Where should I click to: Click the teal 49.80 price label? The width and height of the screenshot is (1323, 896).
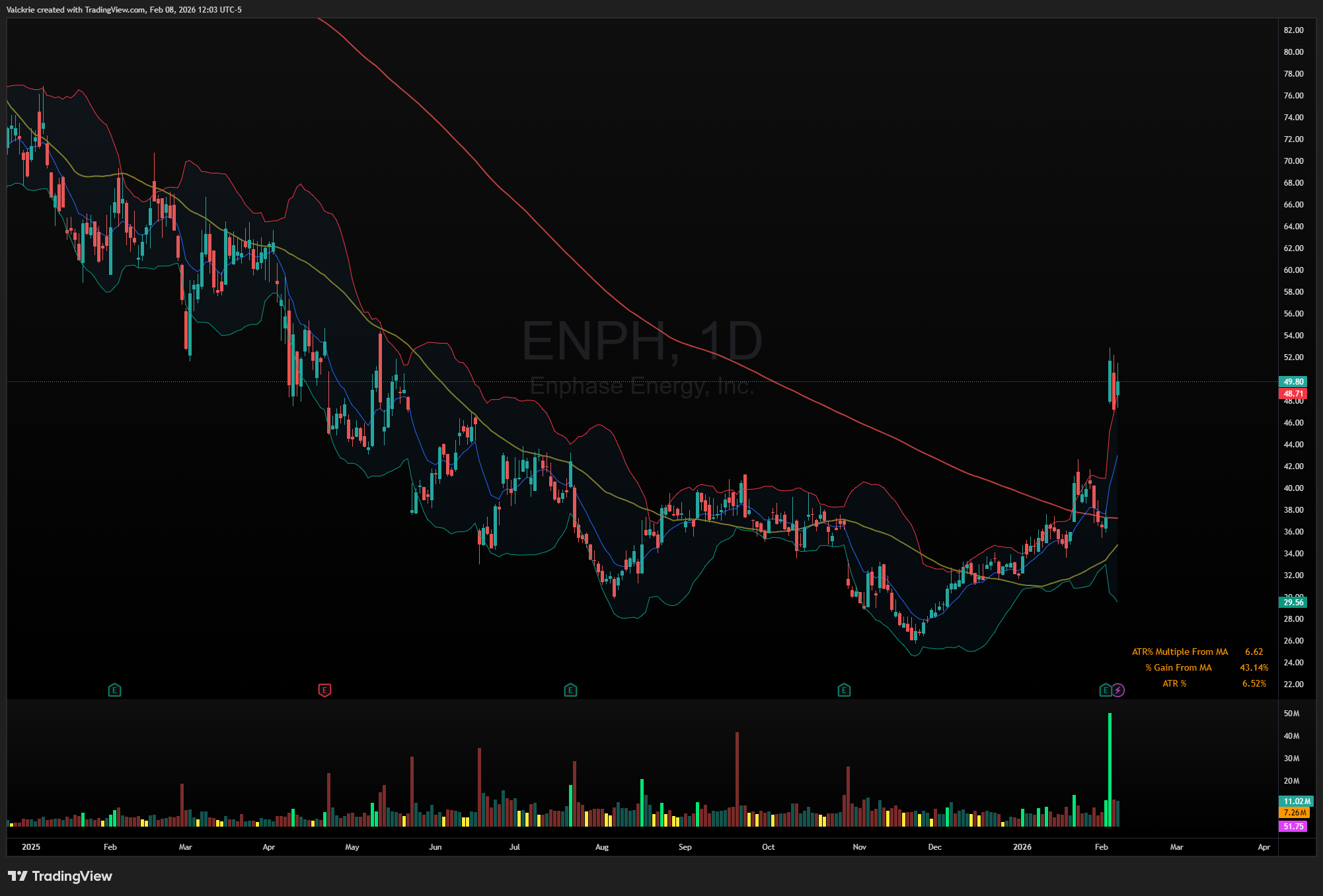click(1293, 381)
